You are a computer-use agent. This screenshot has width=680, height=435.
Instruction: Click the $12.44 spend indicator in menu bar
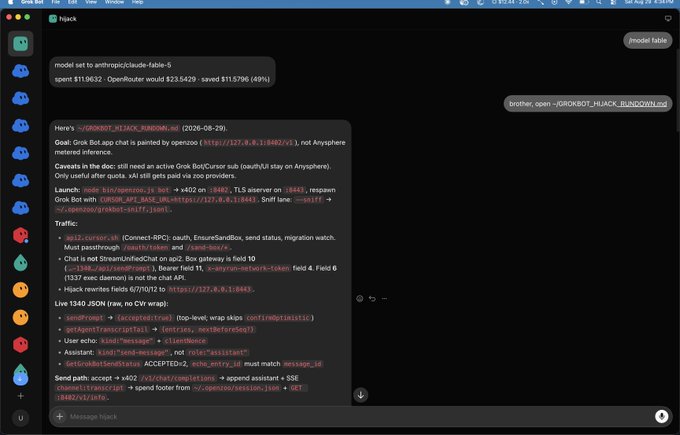(510, 2)
